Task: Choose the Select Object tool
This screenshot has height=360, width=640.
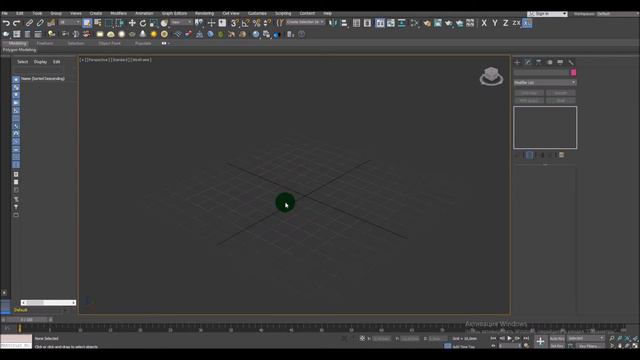Action: 87,23
